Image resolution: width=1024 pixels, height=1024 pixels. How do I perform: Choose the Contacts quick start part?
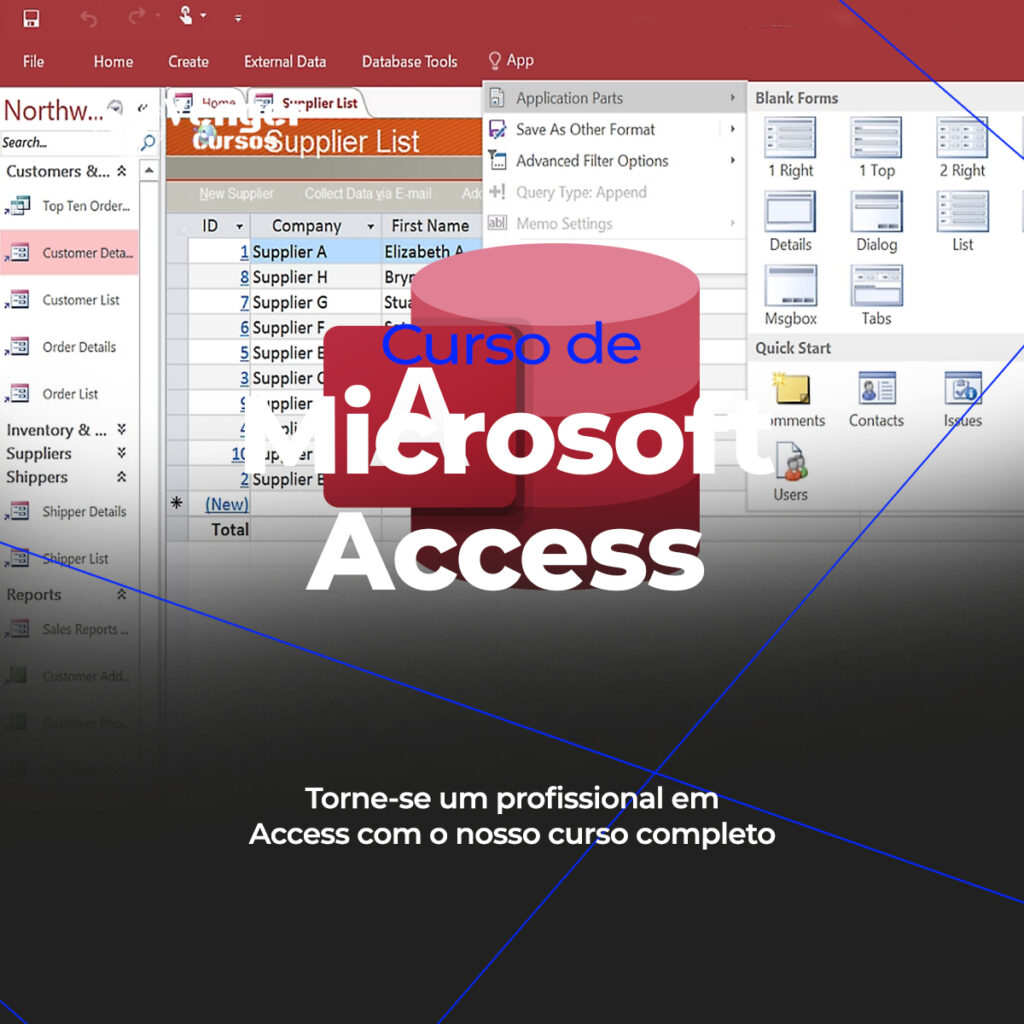(x=876, y=400)
